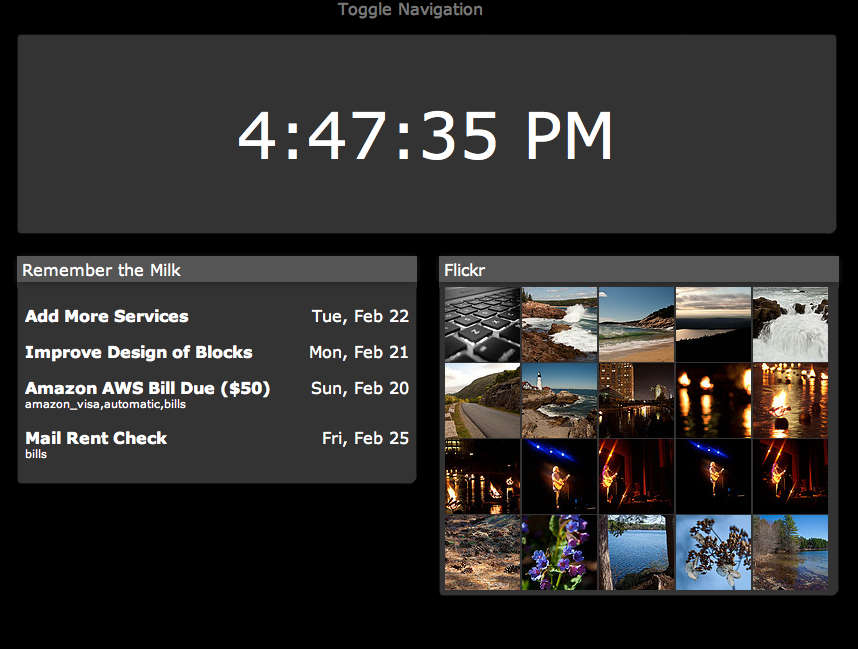The image size is (858, 649).
Task: Click the 4:47:35 PM clock display
Action: pyautogui.click(x=426, y=136)
